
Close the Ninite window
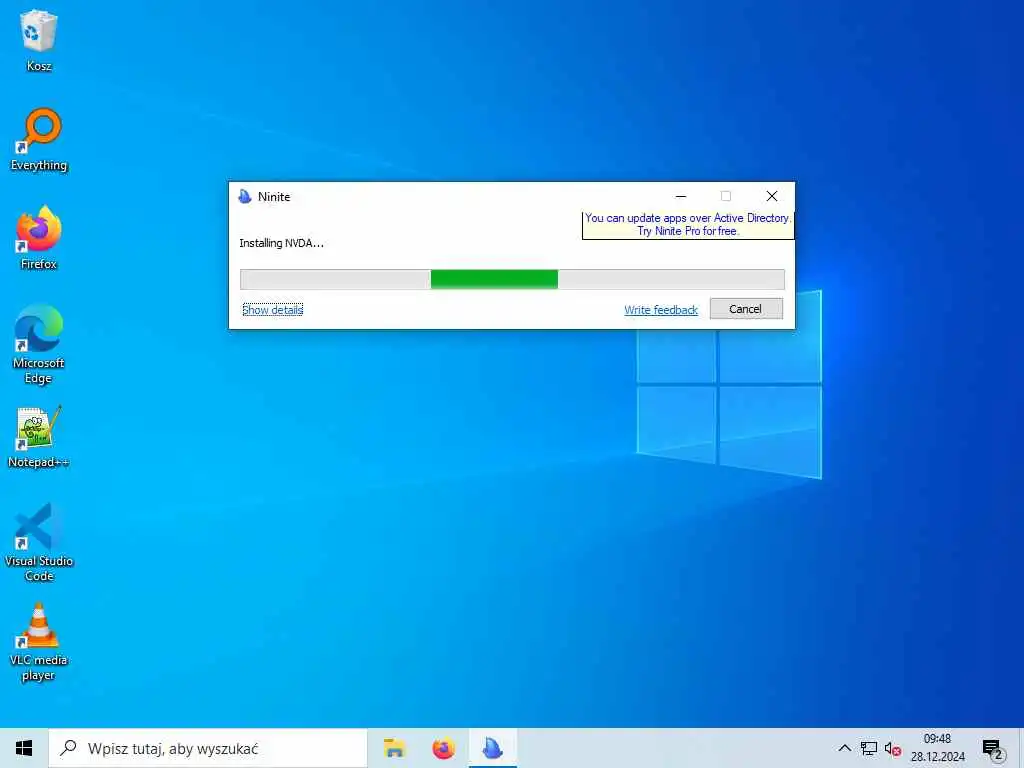771,196
